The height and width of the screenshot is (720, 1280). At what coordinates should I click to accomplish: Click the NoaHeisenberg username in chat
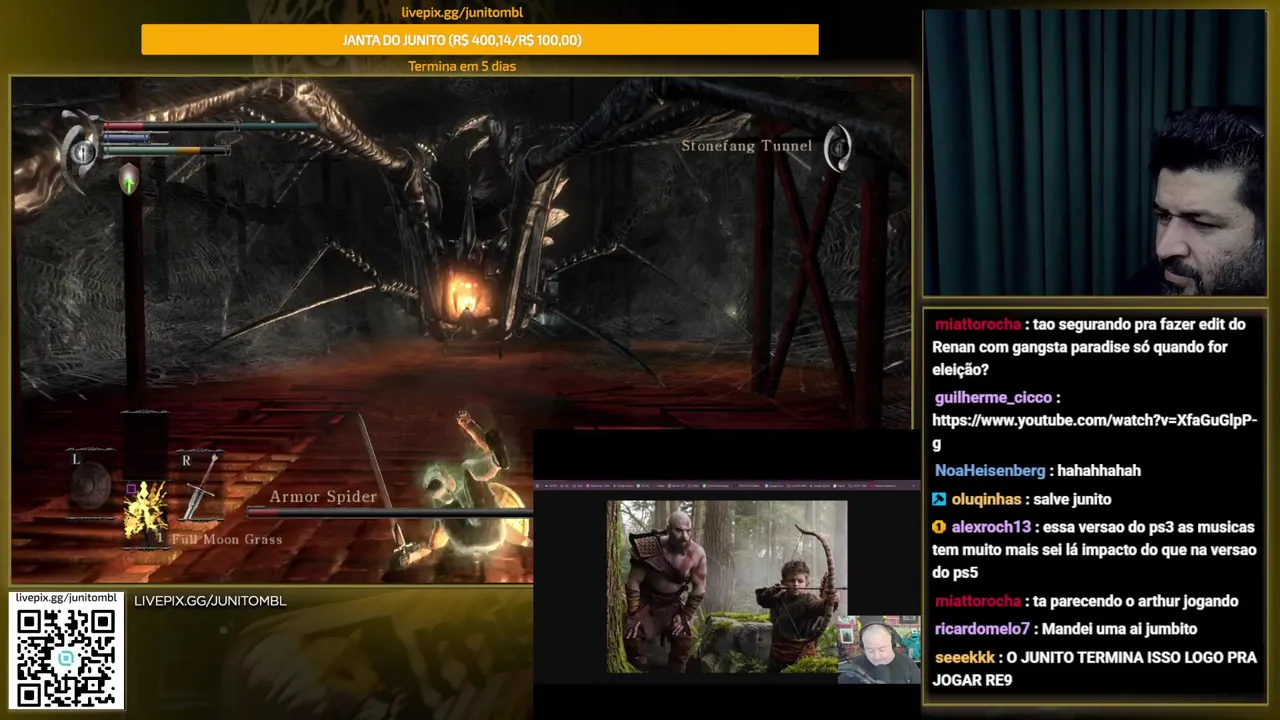tap(990, 470)
